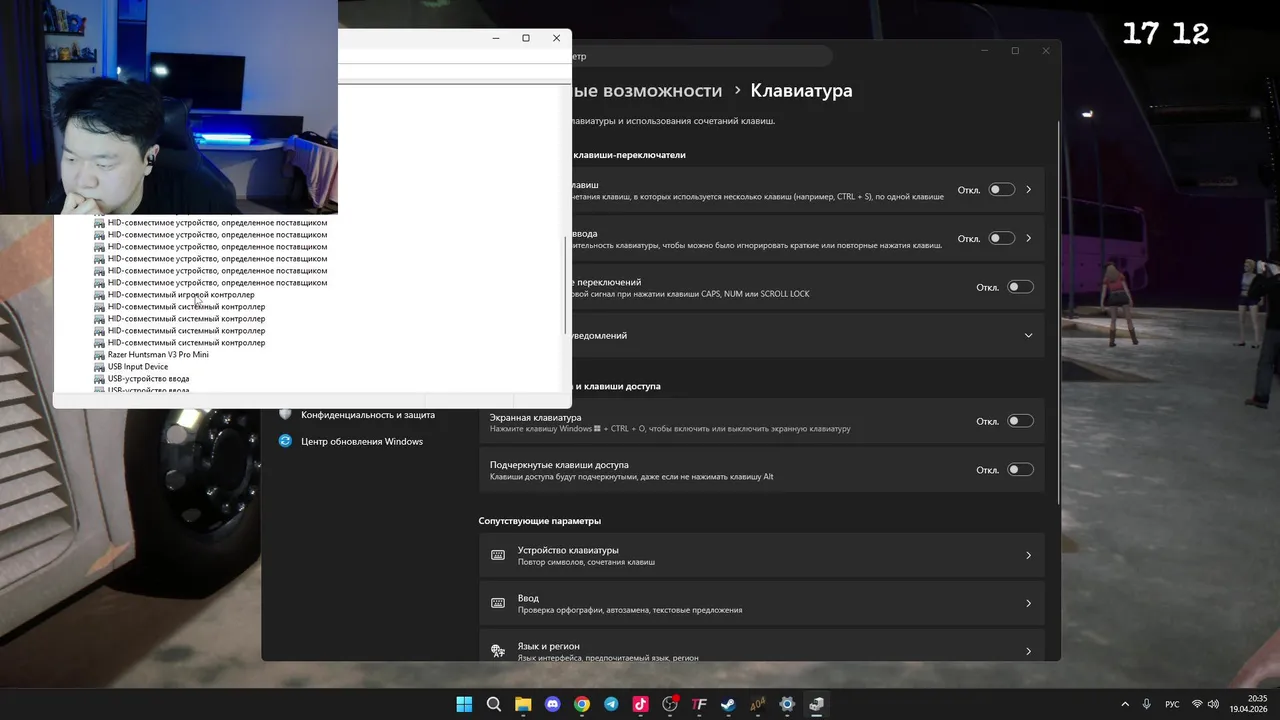The height and width of the screenshot is (720, 1280).
Task: Click the Settings search box at top
Action: tap(700, 57)
